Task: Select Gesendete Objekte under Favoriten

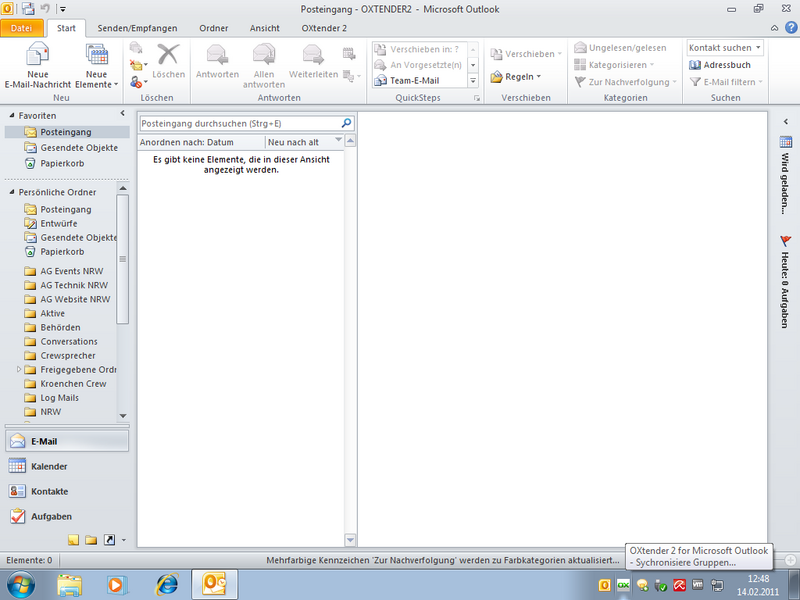Action: 67,147
